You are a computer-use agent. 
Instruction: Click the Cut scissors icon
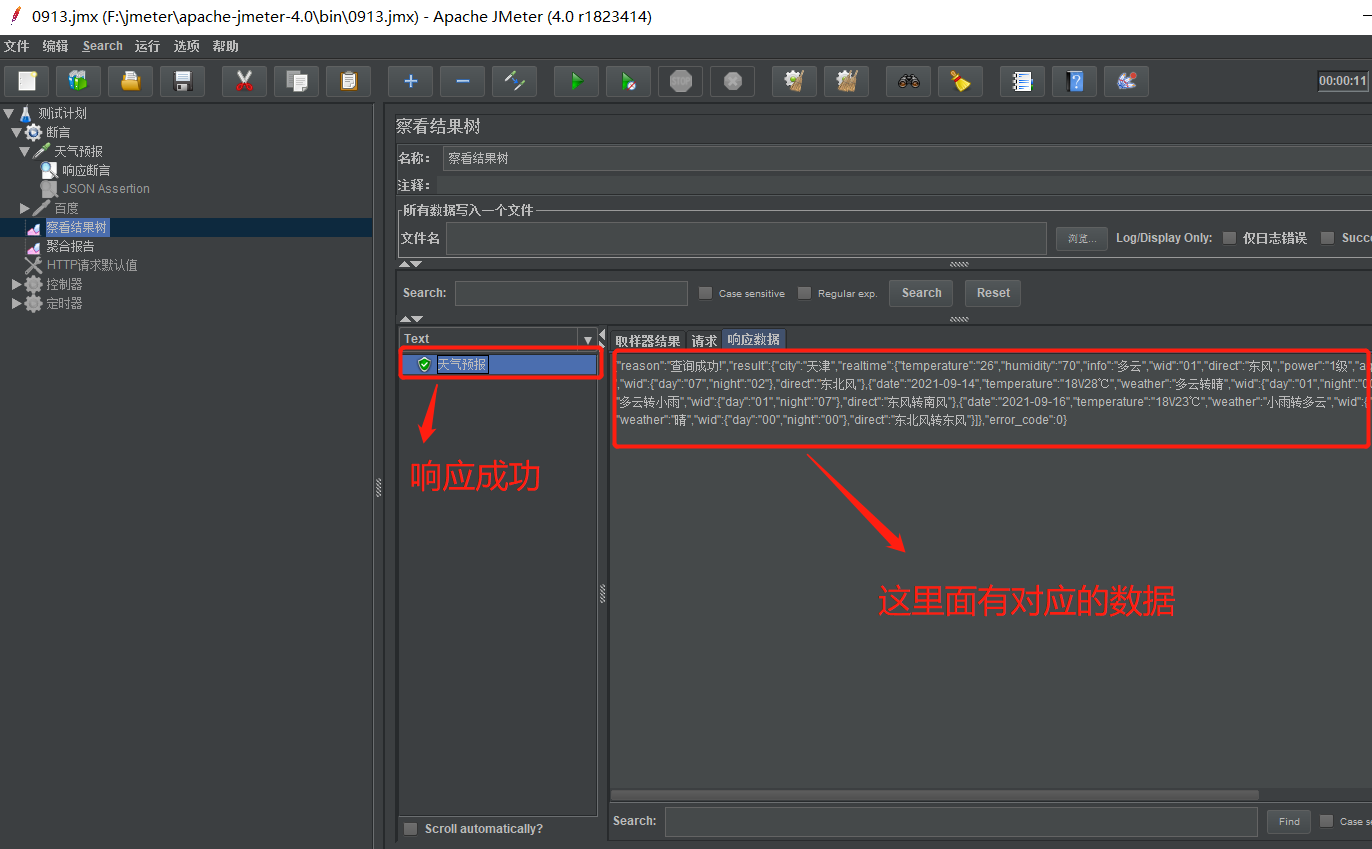point(244,81)
